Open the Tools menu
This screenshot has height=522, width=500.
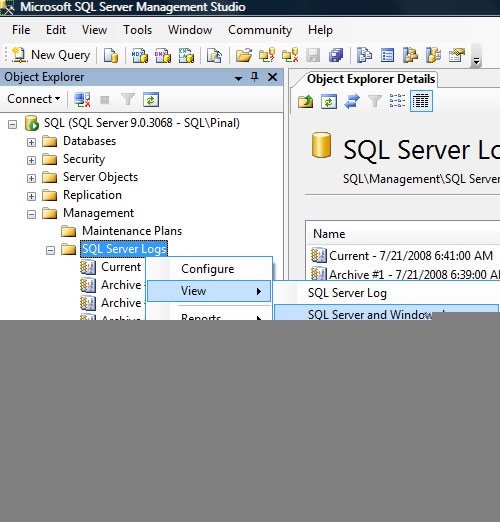pos(137,30)
